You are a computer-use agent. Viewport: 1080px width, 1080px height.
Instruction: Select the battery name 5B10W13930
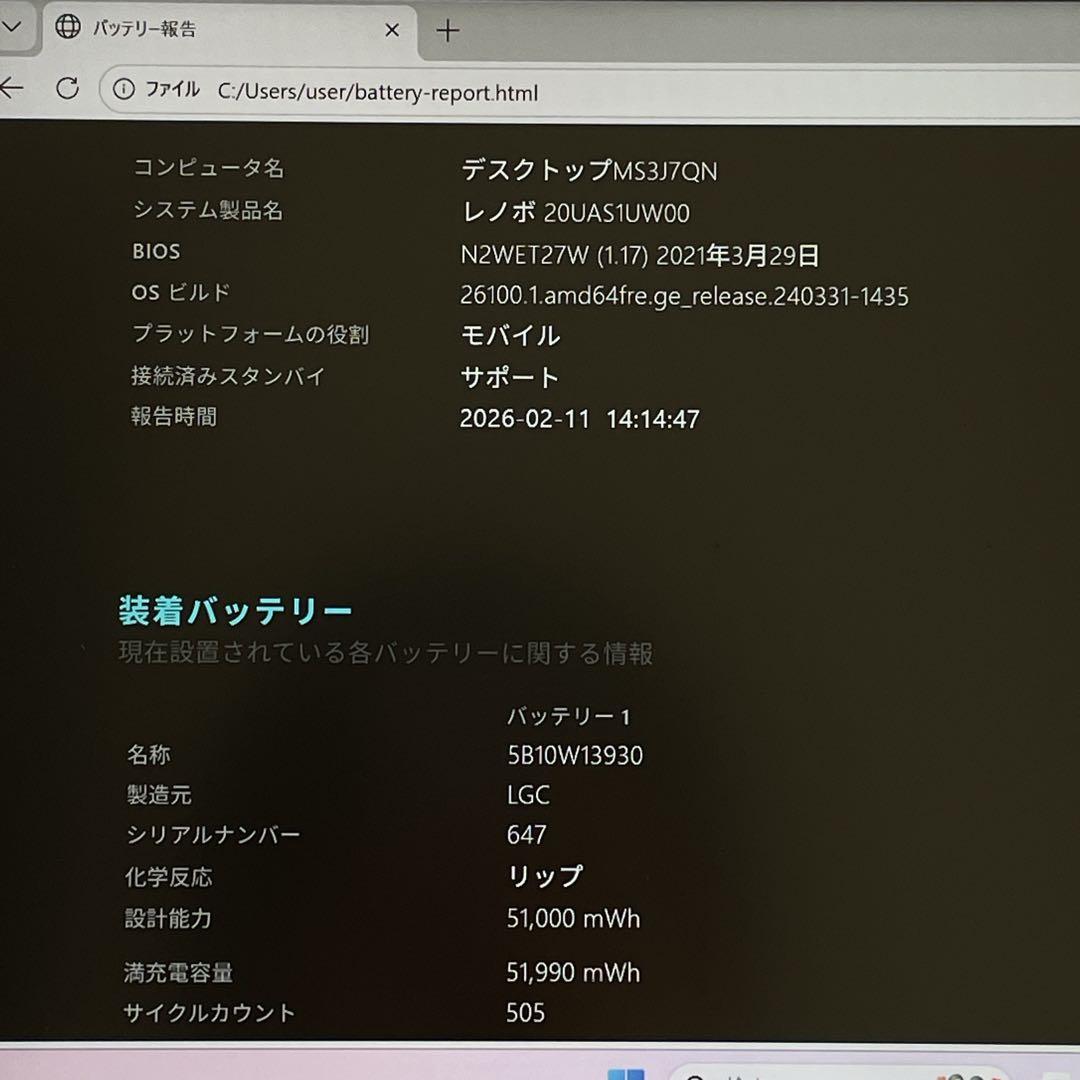pos(572,756)
